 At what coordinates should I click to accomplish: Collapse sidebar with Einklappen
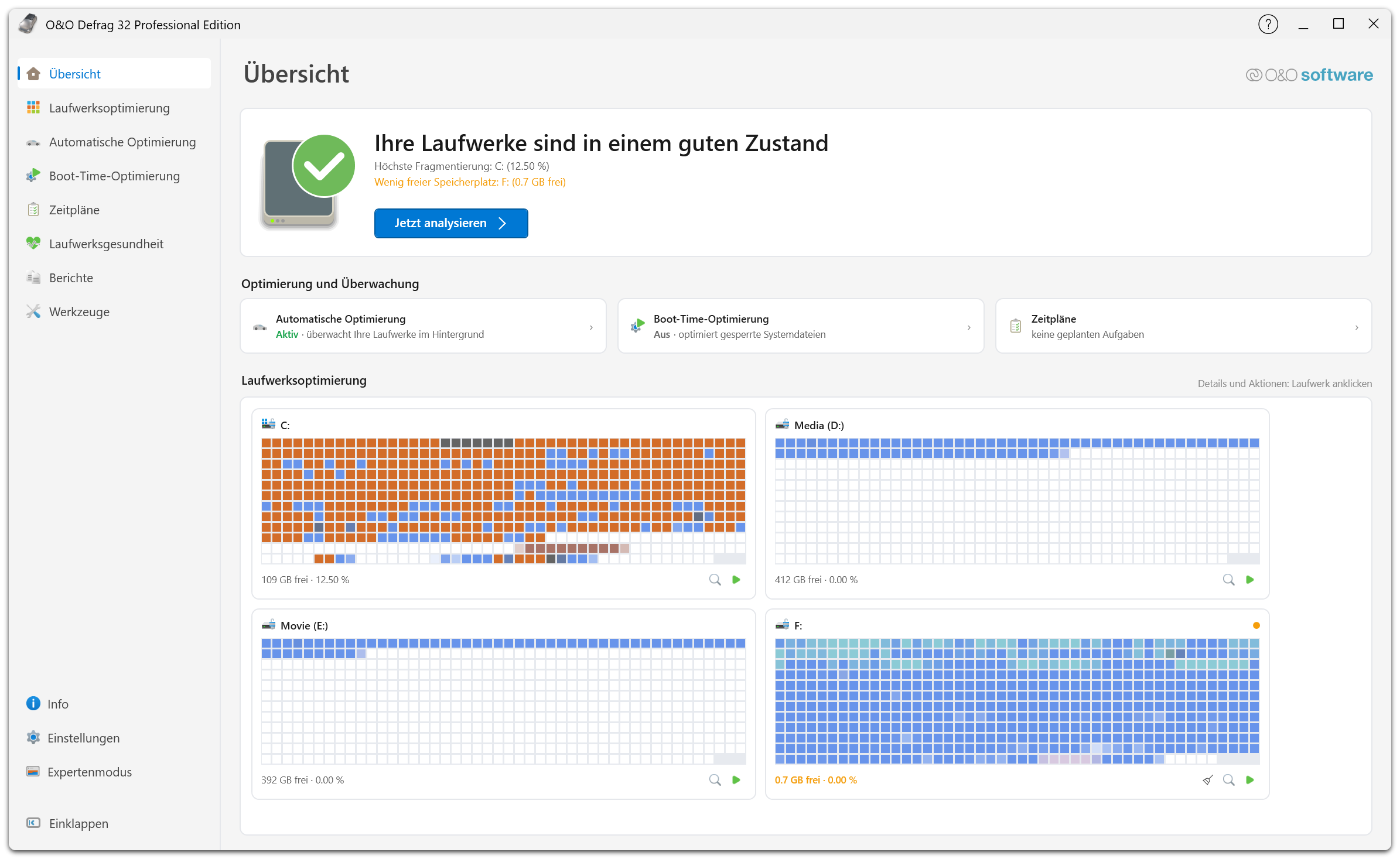(x=114, y=823)
